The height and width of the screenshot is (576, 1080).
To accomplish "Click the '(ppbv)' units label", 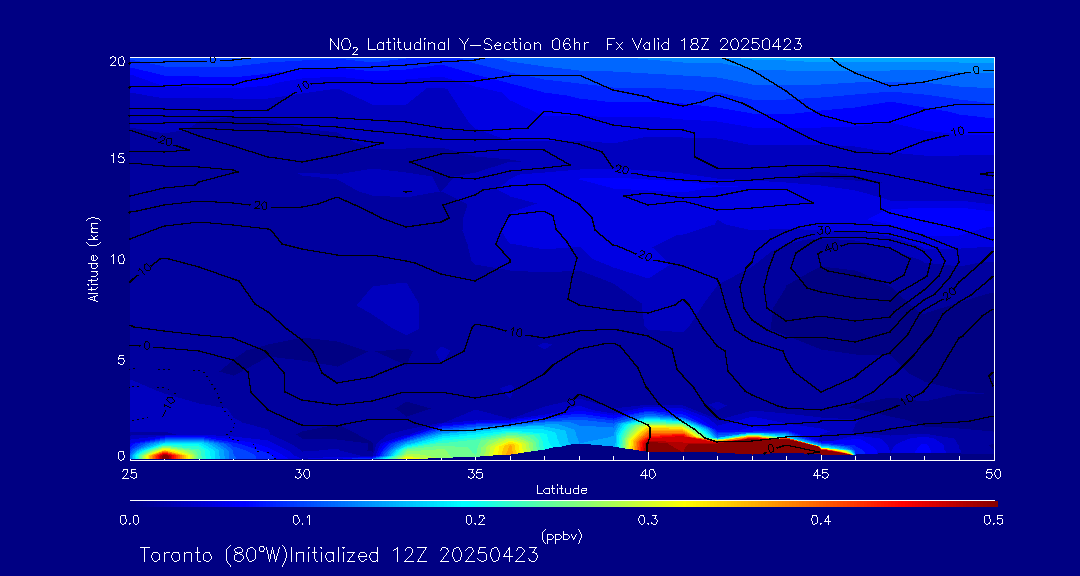I will click(562, 536).
